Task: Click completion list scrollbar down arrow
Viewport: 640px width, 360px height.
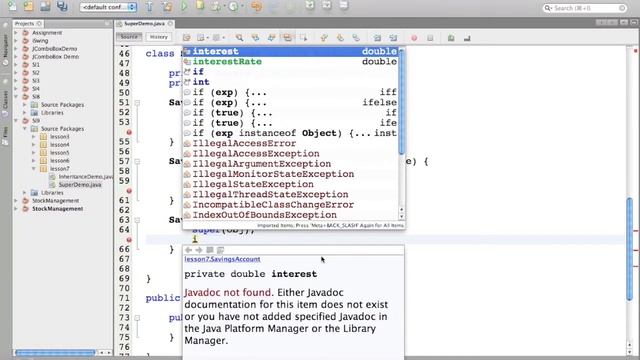Action: (x=402, y=216)
